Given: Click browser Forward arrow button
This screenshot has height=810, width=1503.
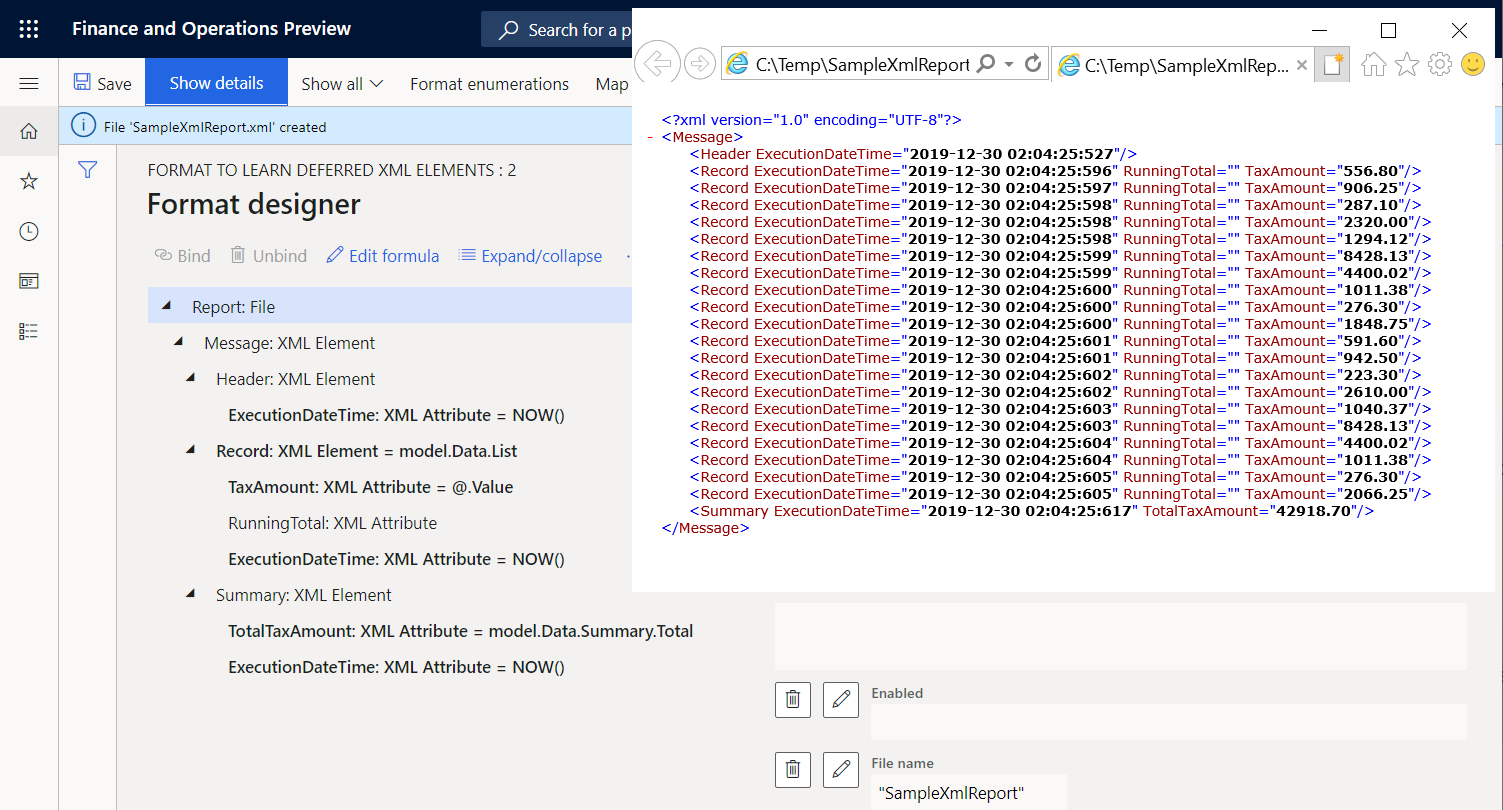Looking at the screenshot, I should pos(699,64).
